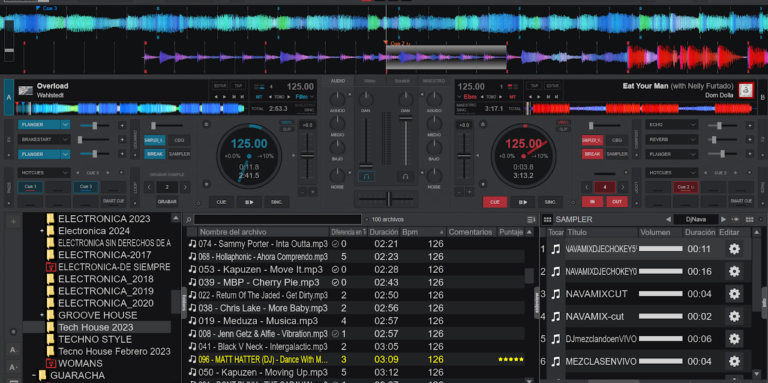Go to next sampler bank arrow right of DjNava
This screenshot has height=383, width=768.
pos(723,219)
